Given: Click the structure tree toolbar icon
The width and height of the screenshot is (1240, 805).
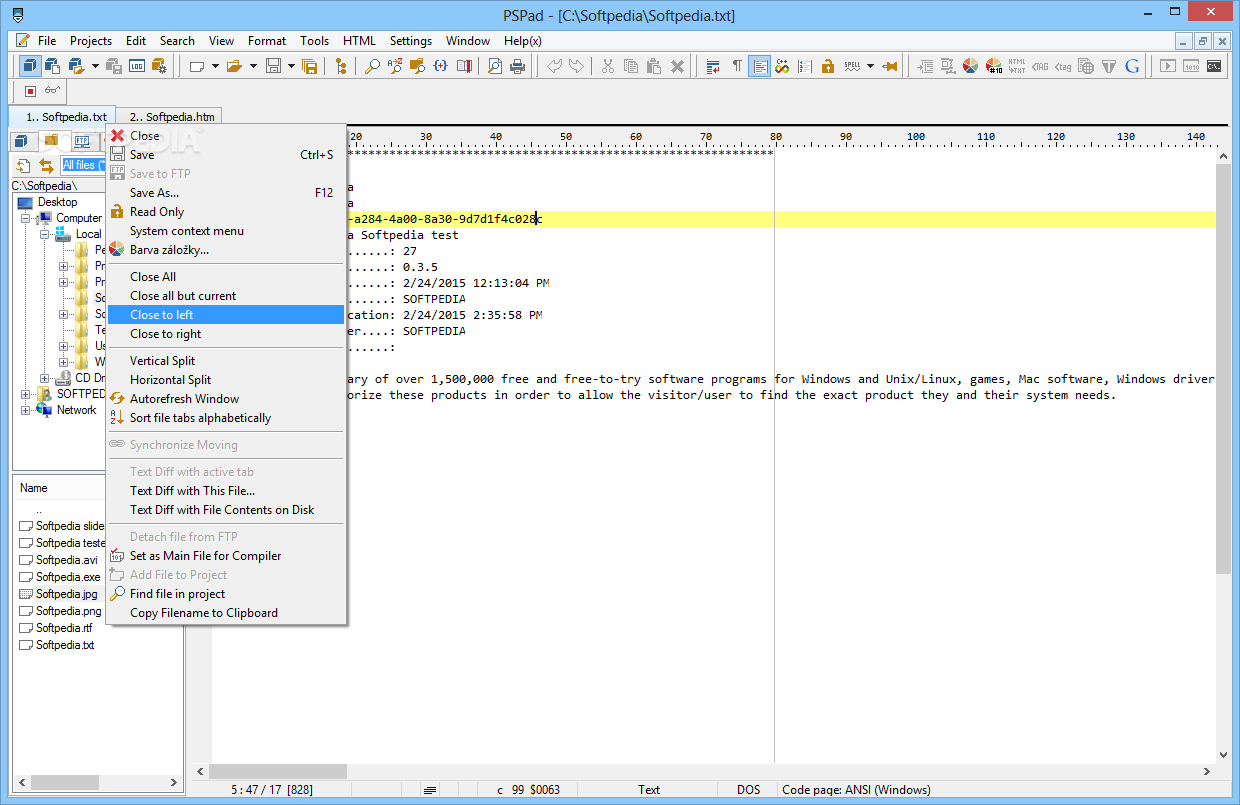Looking at the screenshot, I should 341,66.
